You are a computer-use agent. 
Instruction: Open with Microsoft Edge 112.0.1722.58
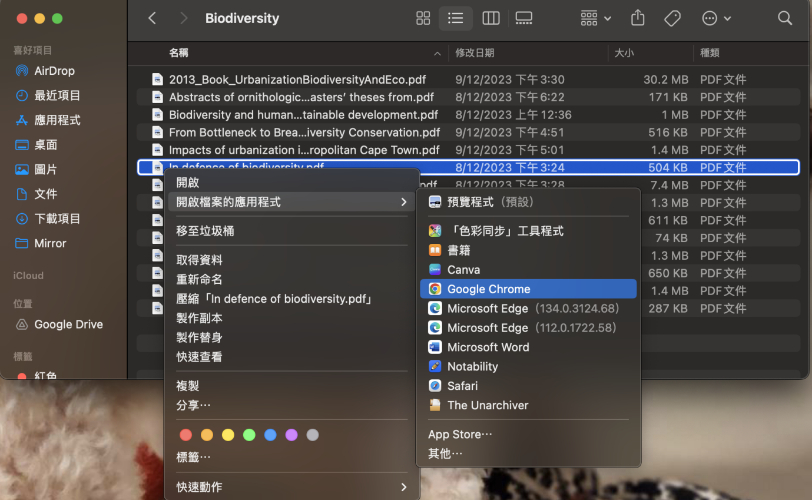pyautogui.click(x=528, y=328)
